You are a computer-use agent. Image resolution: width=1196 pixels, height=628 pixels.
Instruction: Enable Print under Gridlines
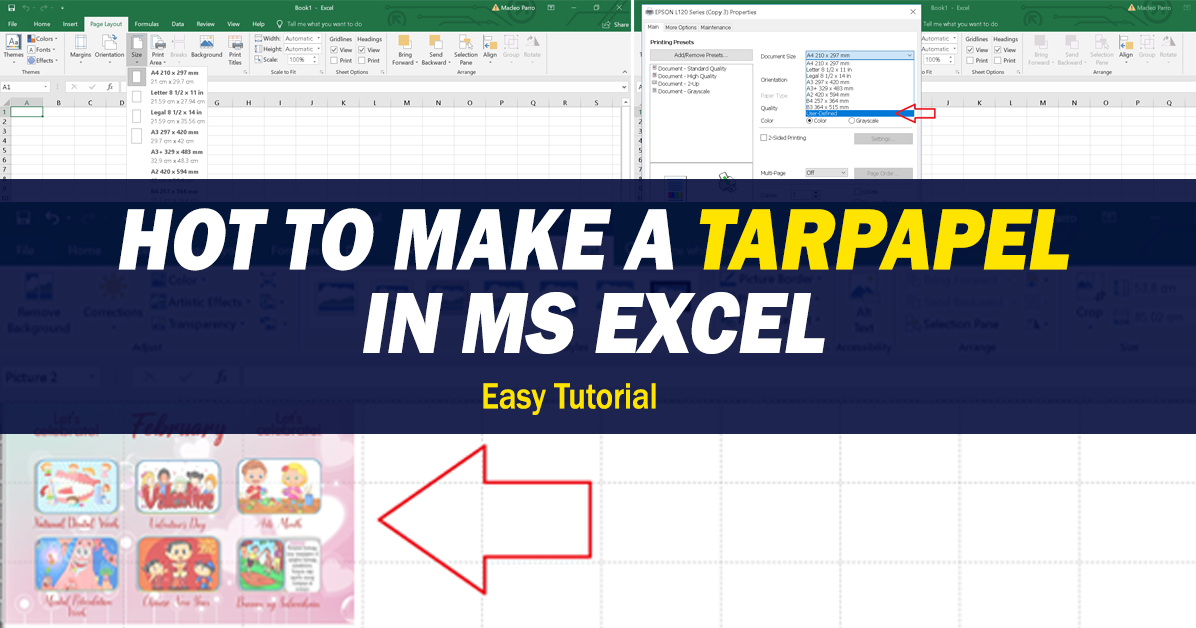[x=333, y=62]
